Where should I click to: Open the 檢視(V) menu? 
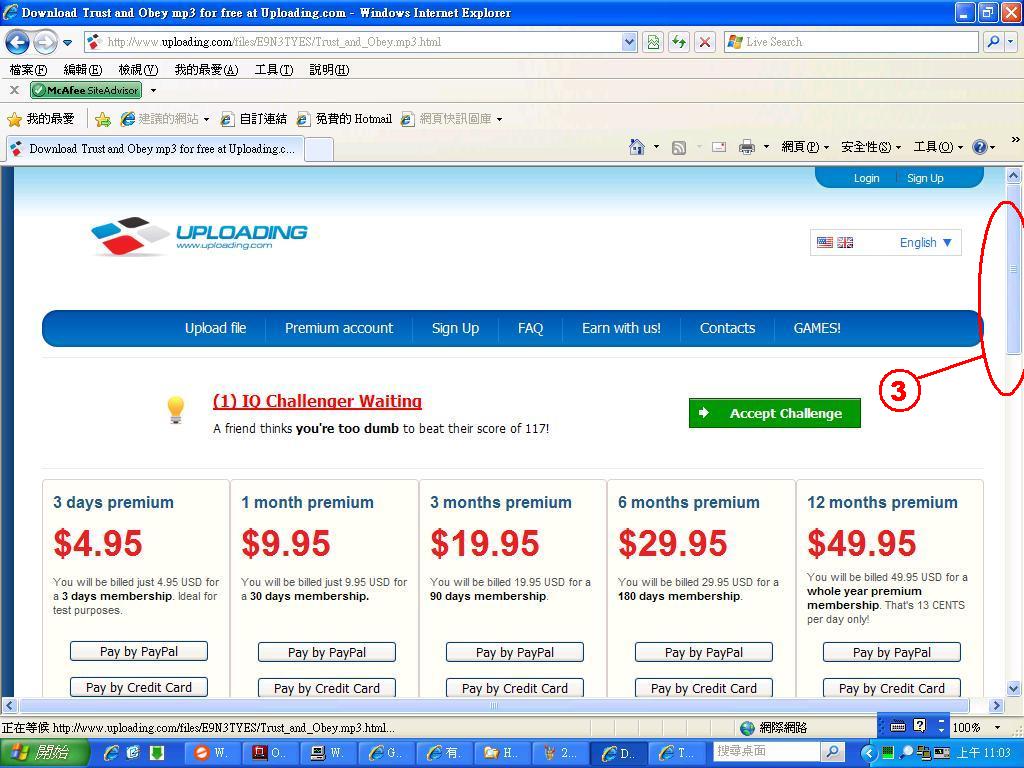[138, 70]
